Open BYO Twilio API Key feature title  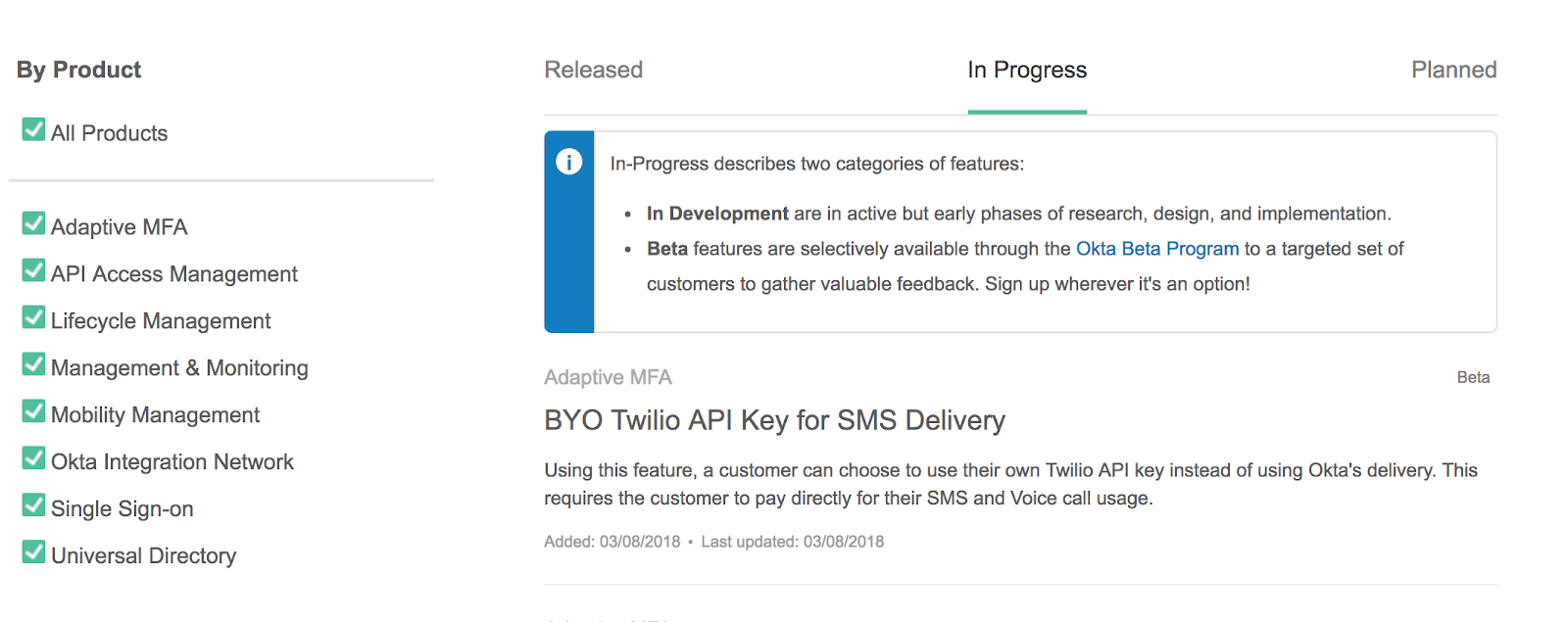[x=774, y=420]
